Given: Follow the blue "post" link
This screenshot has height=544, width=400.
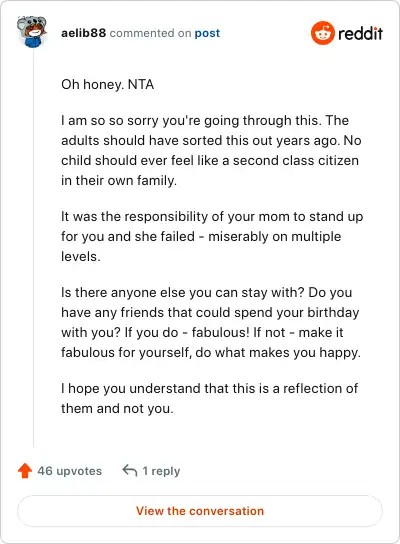Looking at the screenshot, I should pyautogui.click(x=207, y=33).
